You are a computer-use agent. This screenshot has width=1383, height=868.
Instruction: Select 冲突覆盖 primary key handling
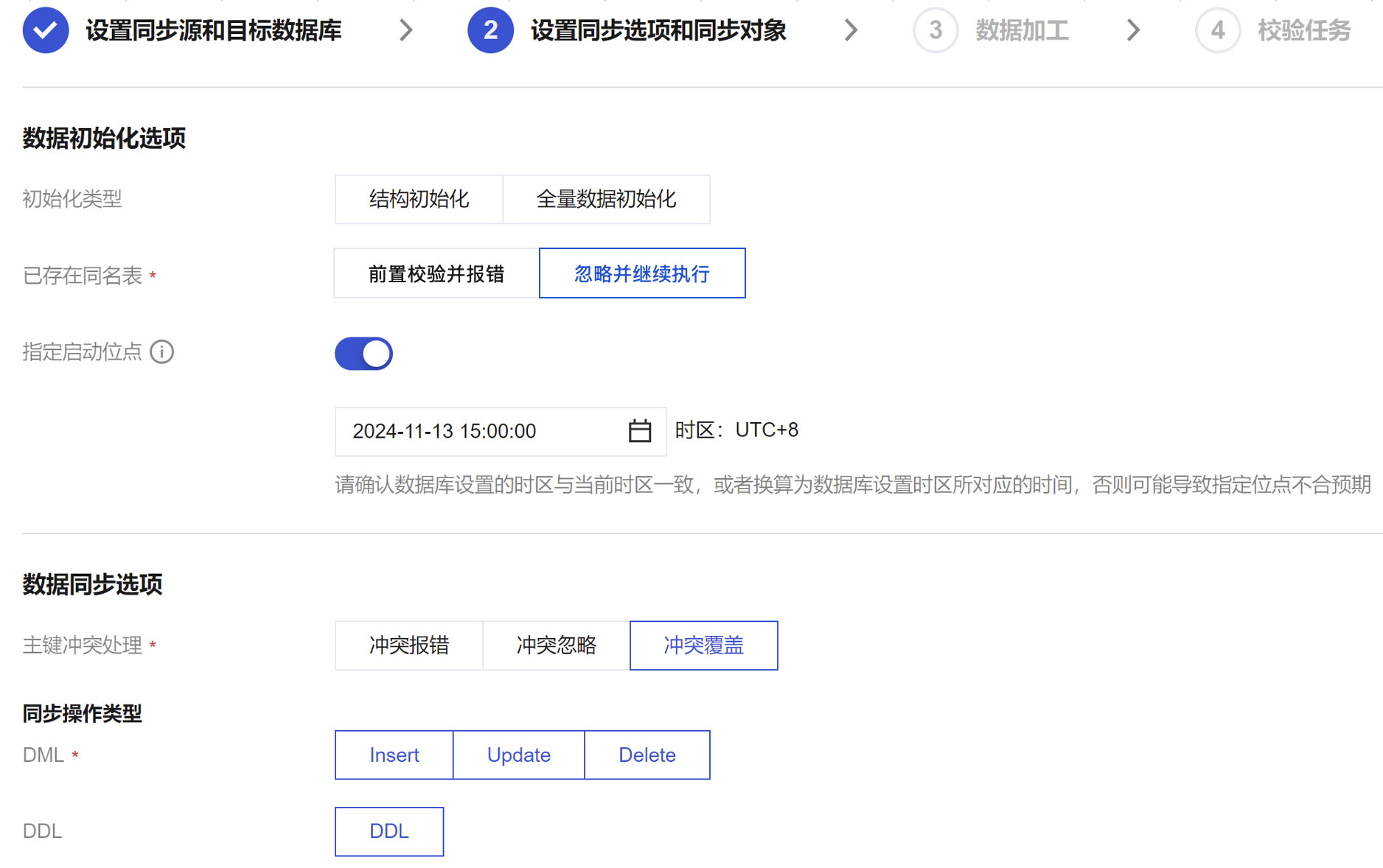tap(704, 645)
